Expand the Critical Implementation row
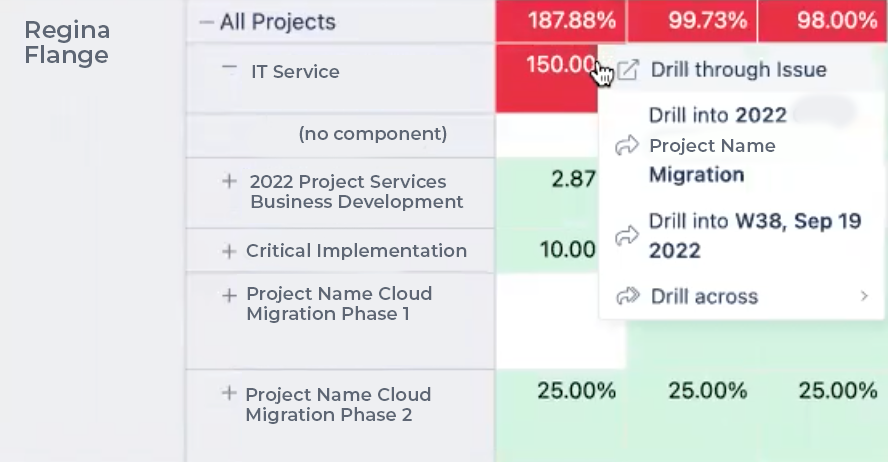Image resolution: width=888 pixels, height=462 pixels. (x=229, y=251)
